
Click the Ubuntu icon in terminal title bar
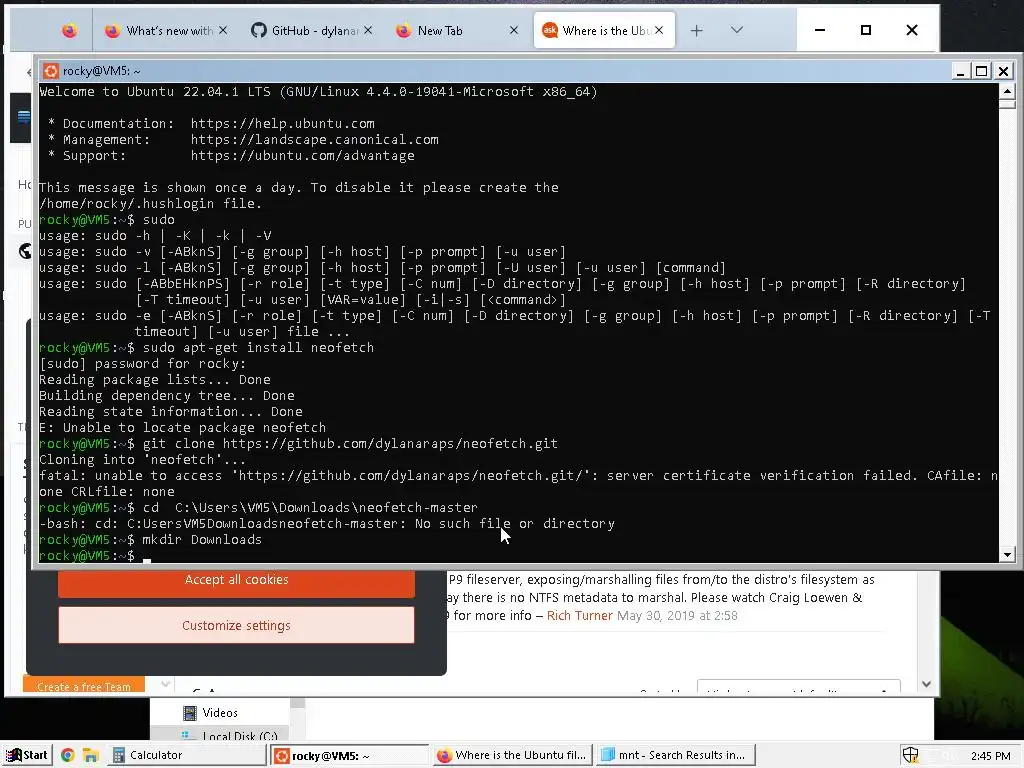[x=51, y=71]
